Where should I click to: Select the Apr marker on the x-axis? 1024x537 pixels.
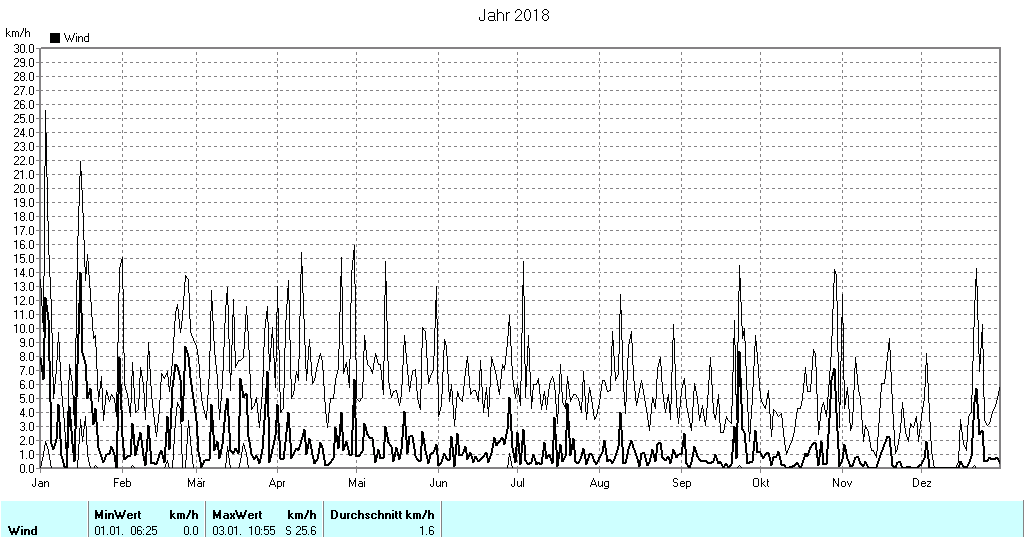coord(275,483)
